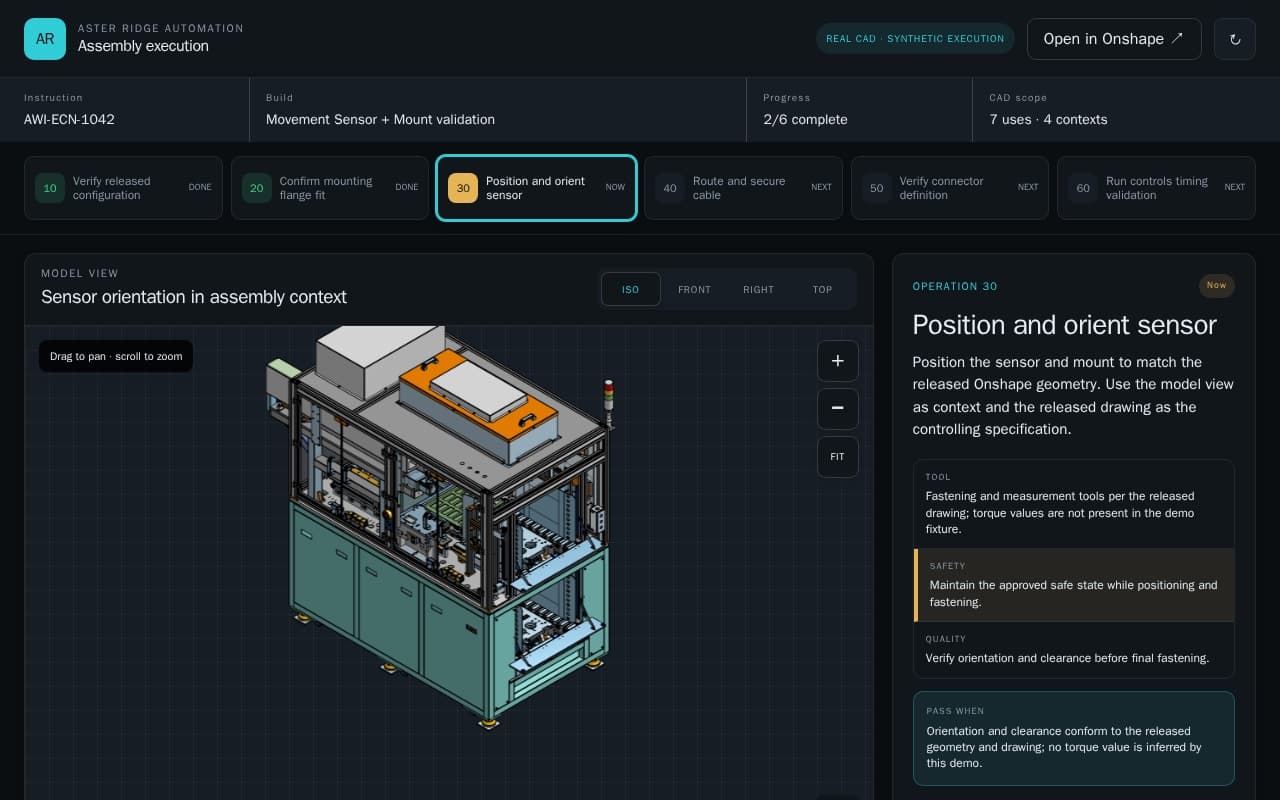Fit model to view with FIT
The height and width of the screenshot is (800, 1280).
click(838, 457)
